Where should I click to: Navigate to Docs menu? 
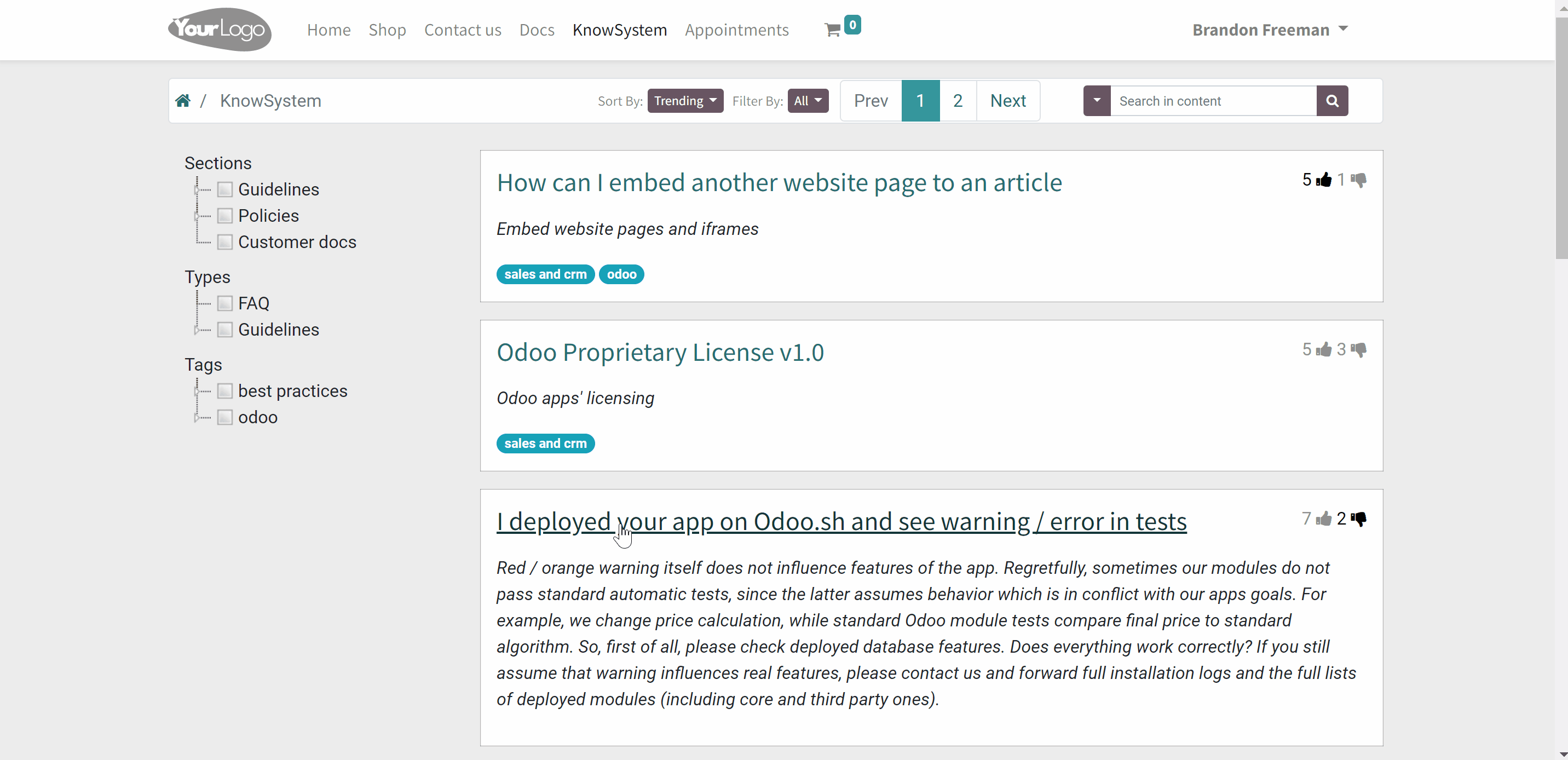tap(537, 29)
